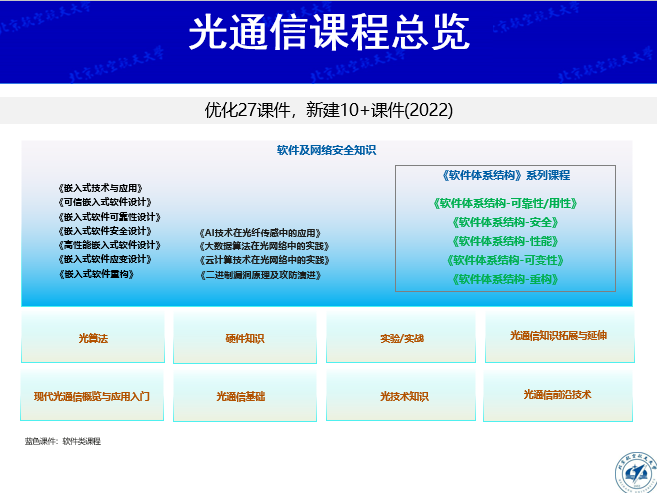Image resolution: width=657 pixels, height=493 pixels.
Task: Click 《软件体系结构-安全》 green course link
Action: [505, 222]
